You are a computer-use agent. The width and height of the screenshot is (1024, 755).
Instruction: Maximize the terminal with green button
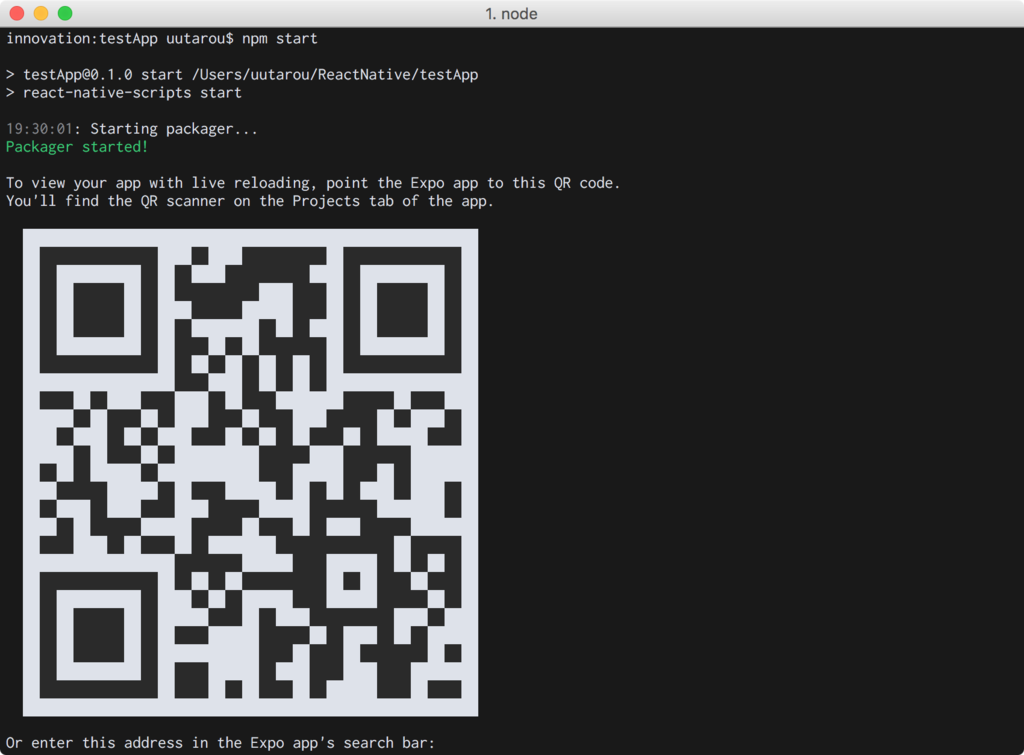click(65, 13)
